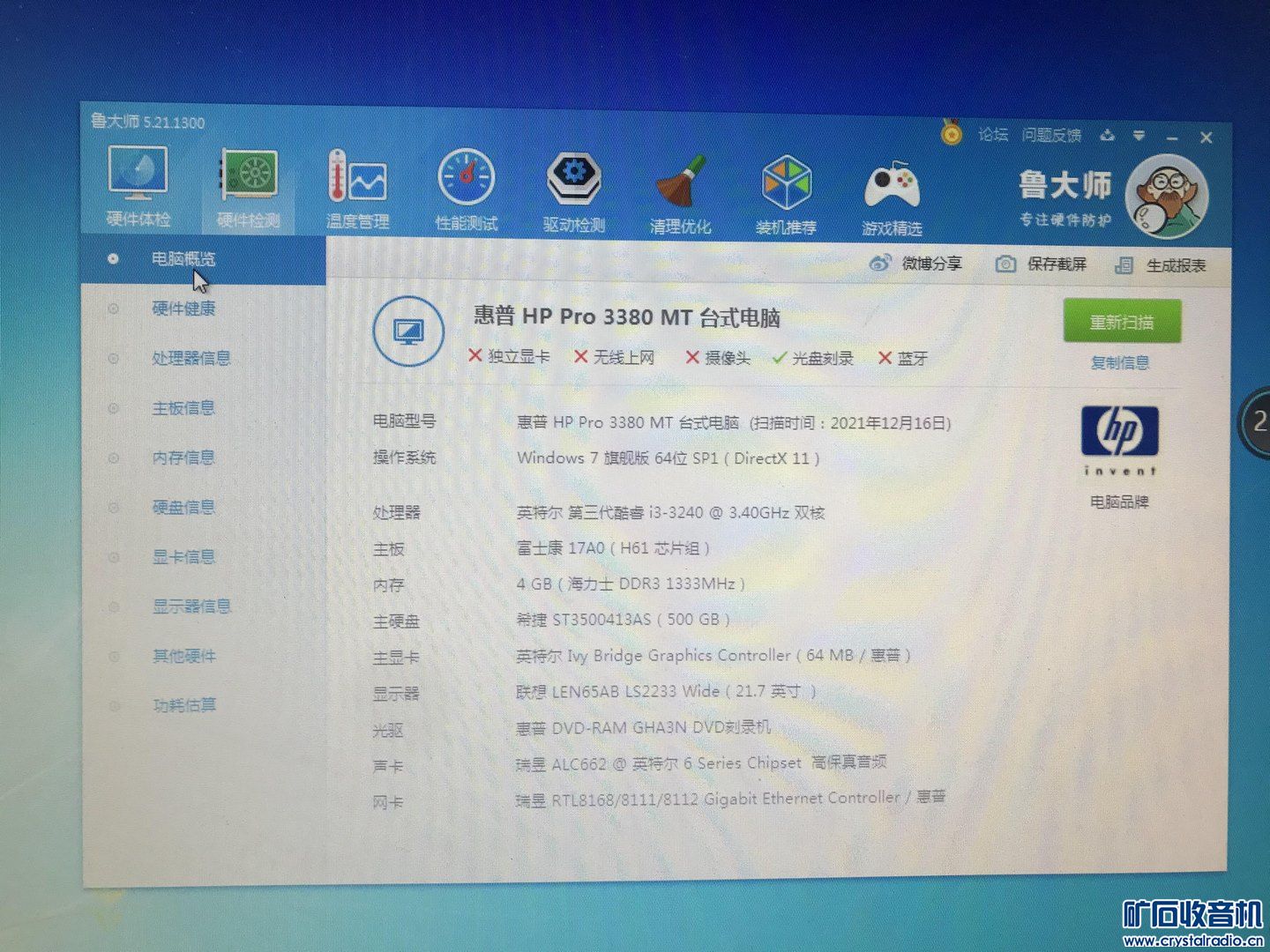This screenshot has width=1270, height=952.
Task: Click the 光盘刻录 status indicator
Action: [x=812, y=358]
